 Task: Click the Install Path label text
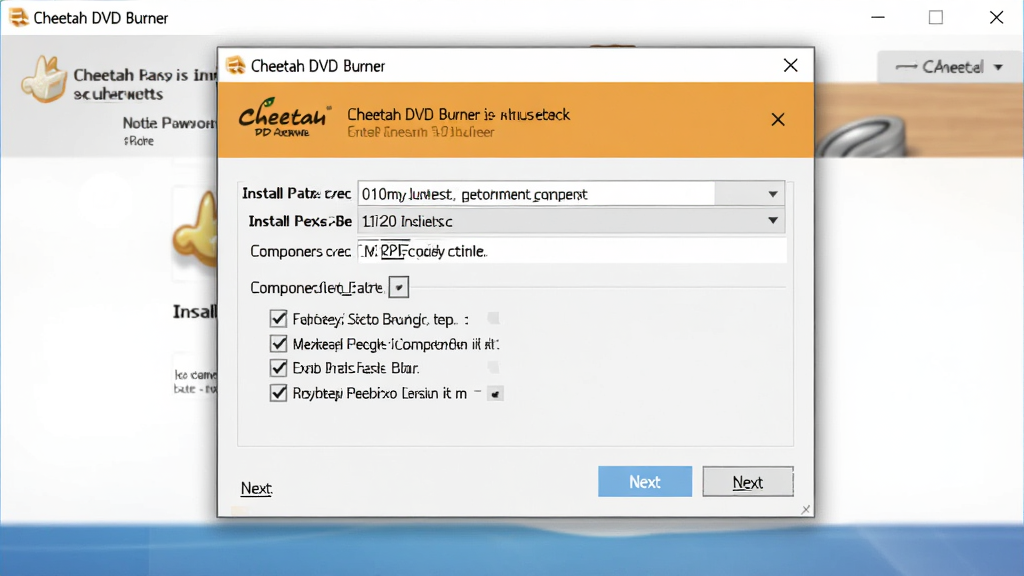(296, 193)
